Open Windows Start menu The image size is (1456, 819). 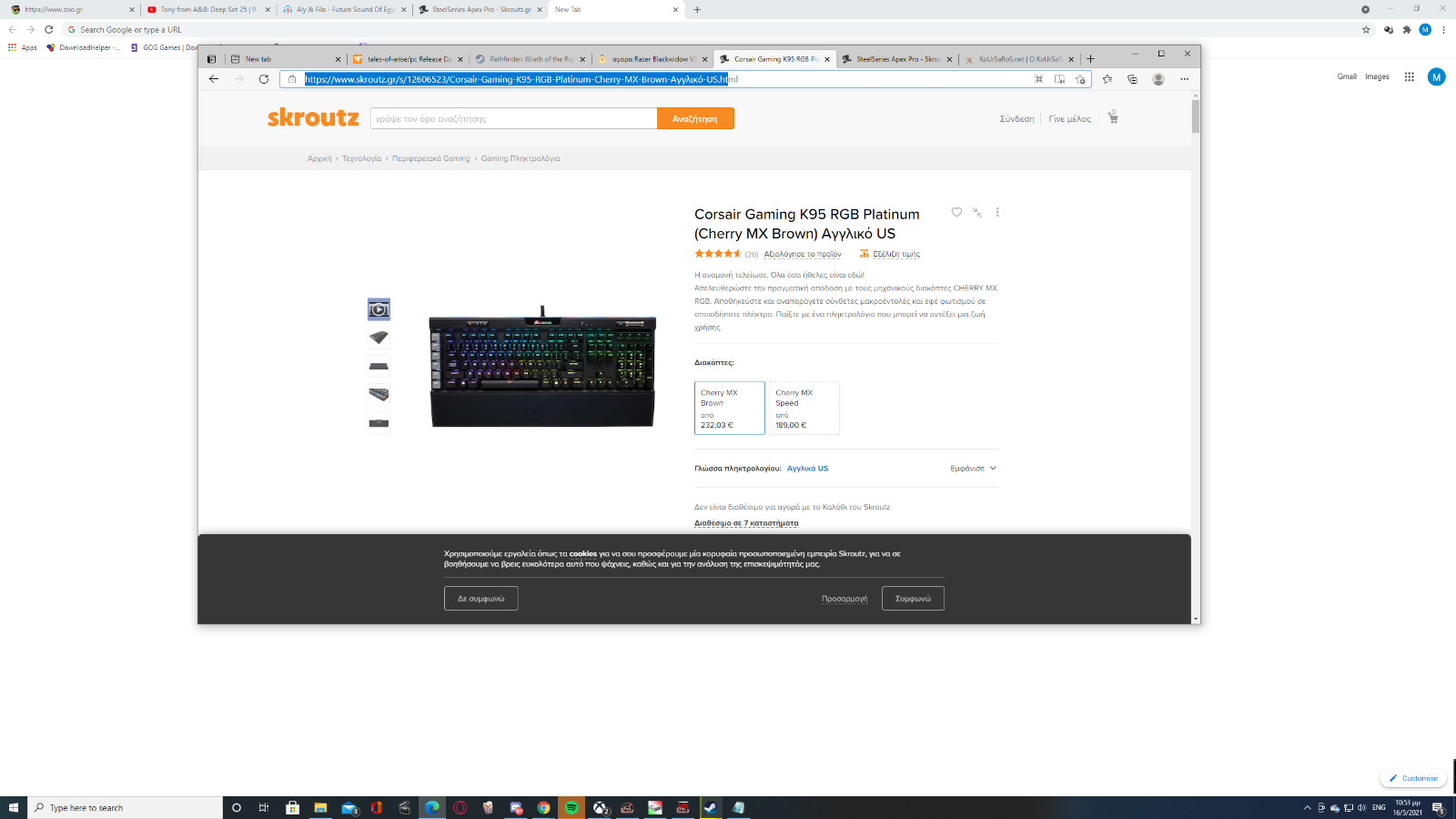14,807
